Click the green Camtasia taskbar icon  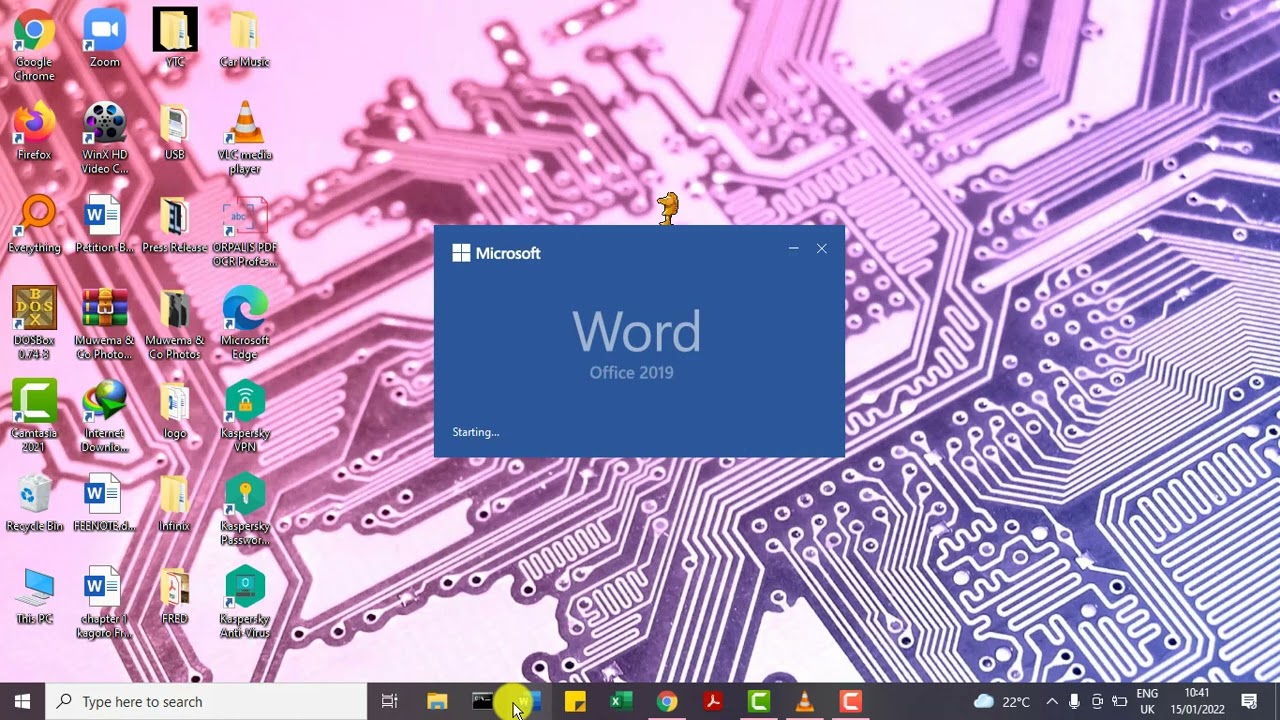759,701
